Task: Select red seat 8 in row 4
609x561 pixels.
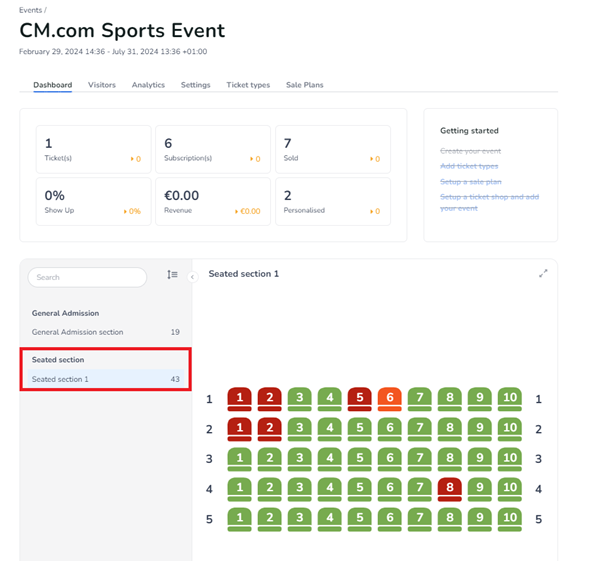Action: (x=450, y=489)
